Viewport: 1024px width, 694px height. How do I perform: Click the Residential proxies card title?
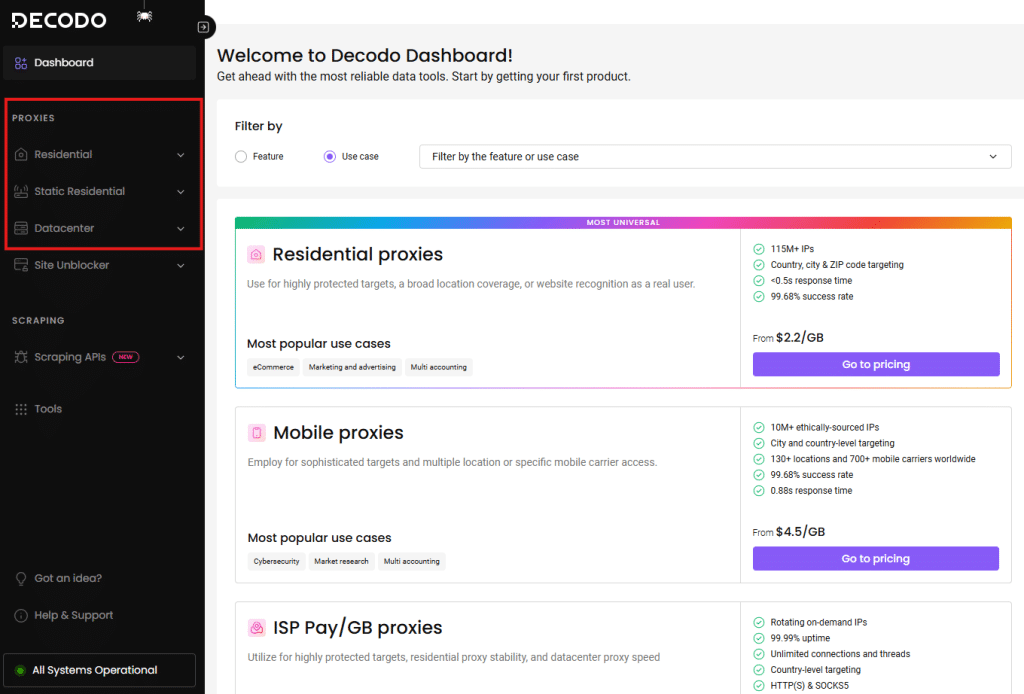[x=358, y=255]
